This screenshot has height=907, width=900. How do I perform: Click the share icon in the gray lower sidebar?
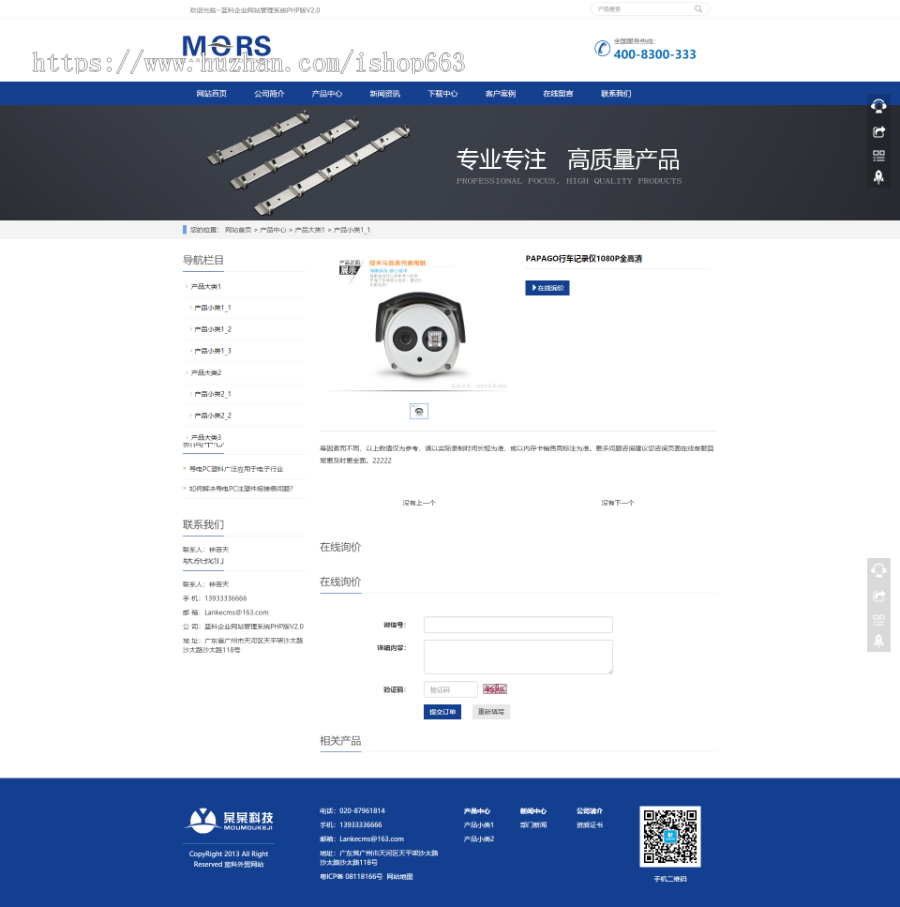pos(880,596)
